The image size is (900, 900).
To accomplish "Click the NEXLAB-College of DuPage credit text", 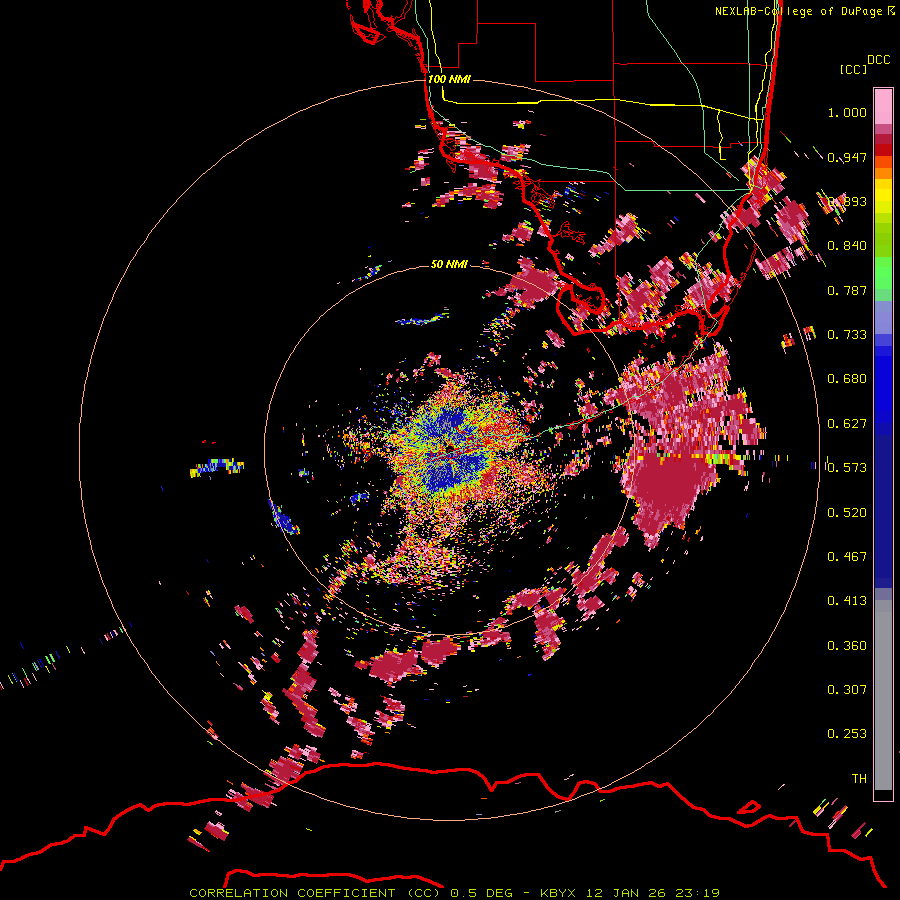I will pos(798,11).
